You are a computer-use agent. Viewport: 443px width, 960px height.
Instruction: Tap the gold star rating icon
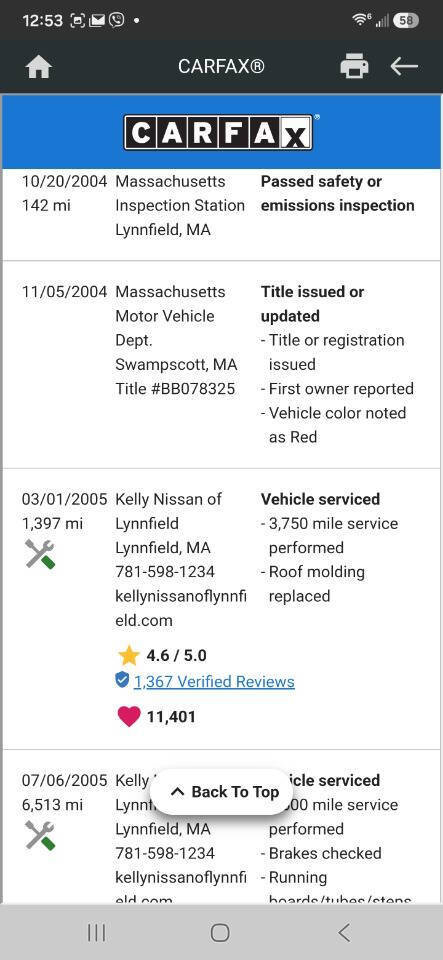(128, 656)
